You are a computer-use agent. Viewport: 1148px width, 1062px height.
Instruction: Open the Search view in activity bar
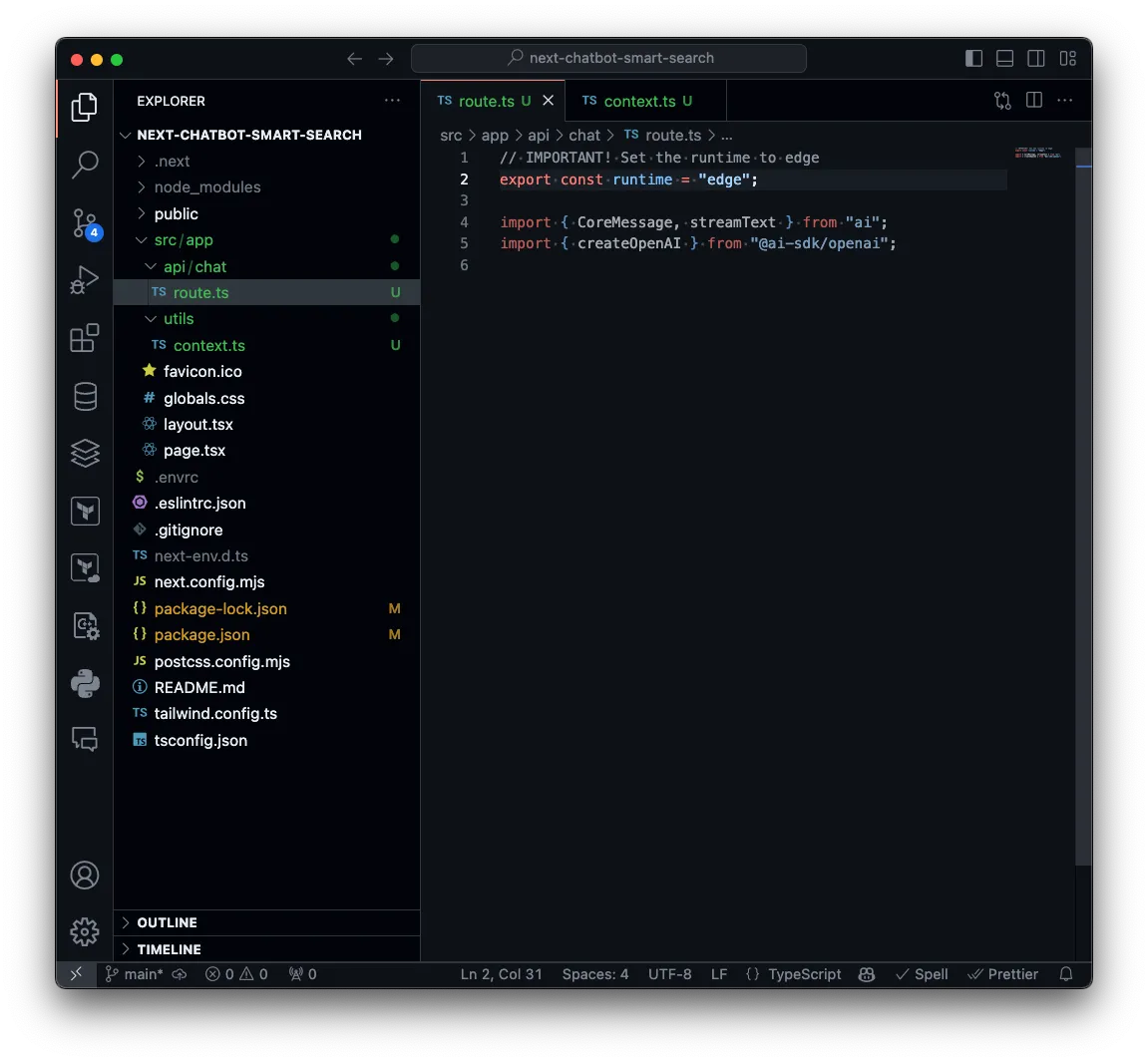[x=85, y=165]
